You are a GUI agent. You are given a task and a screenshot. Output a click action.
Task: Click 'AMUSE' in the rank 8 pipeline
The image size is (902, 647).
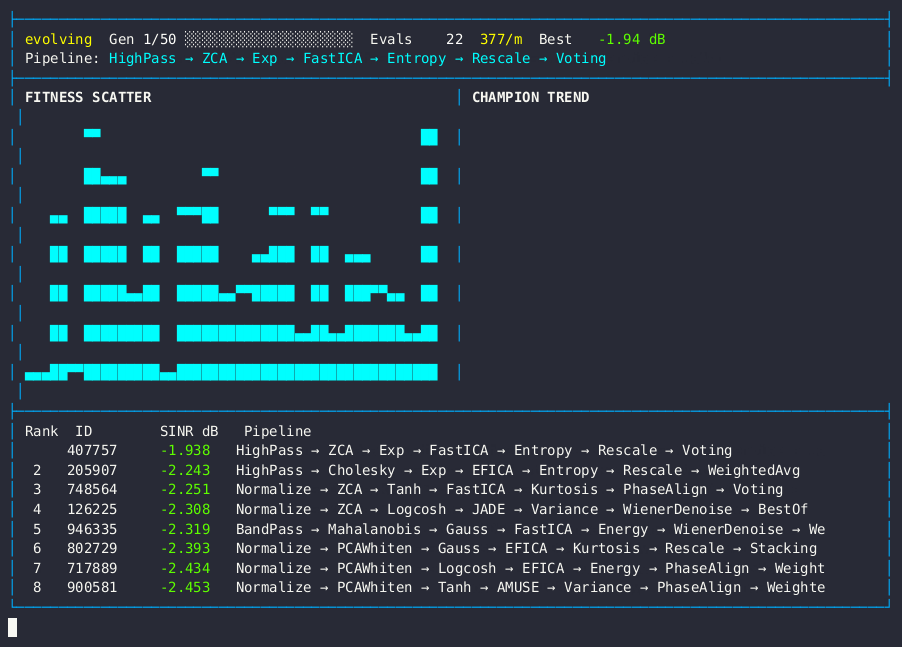pyautogui.click(x=518, y=588)
